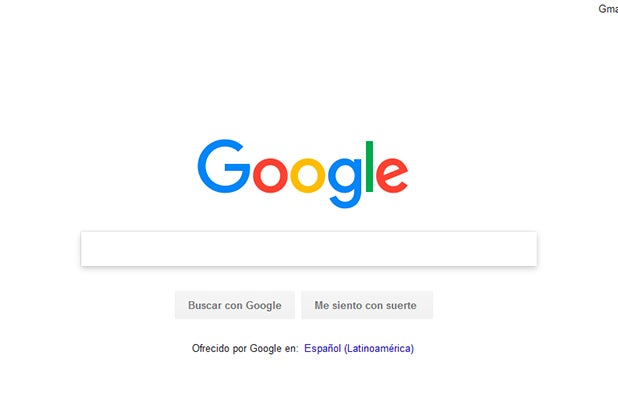Click Buscar con Google button
The image size is (618, 412).
click(x=235, y=305)
